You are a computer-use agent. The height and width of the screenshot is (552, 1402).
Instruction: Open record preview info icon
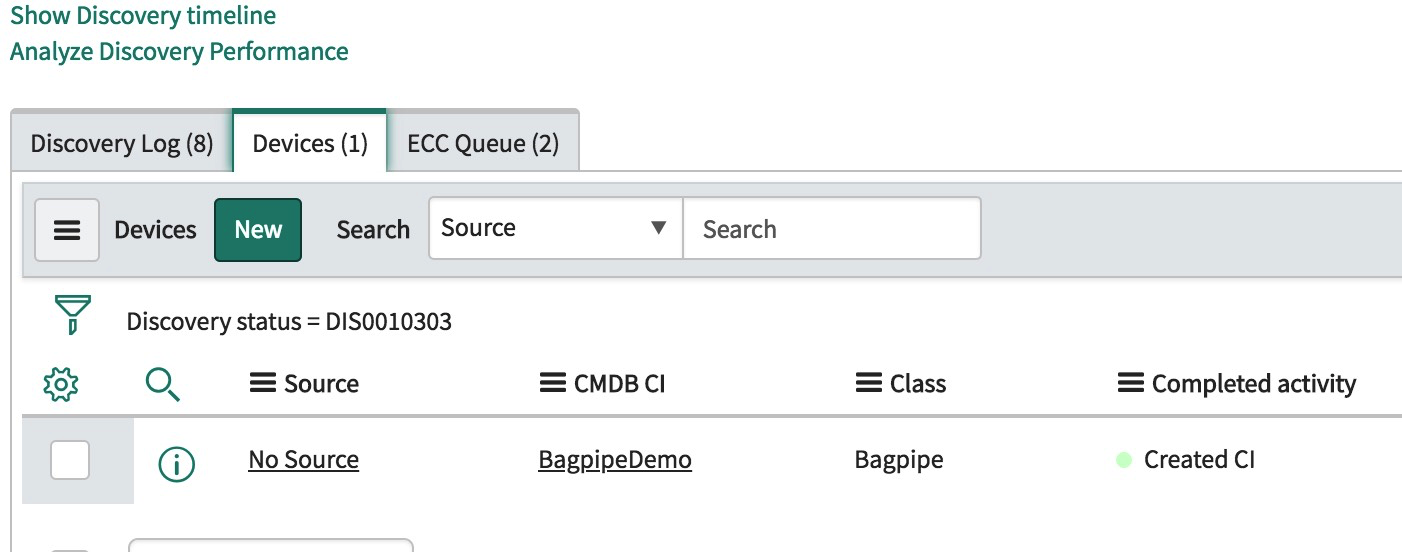[x=177, y=463]
